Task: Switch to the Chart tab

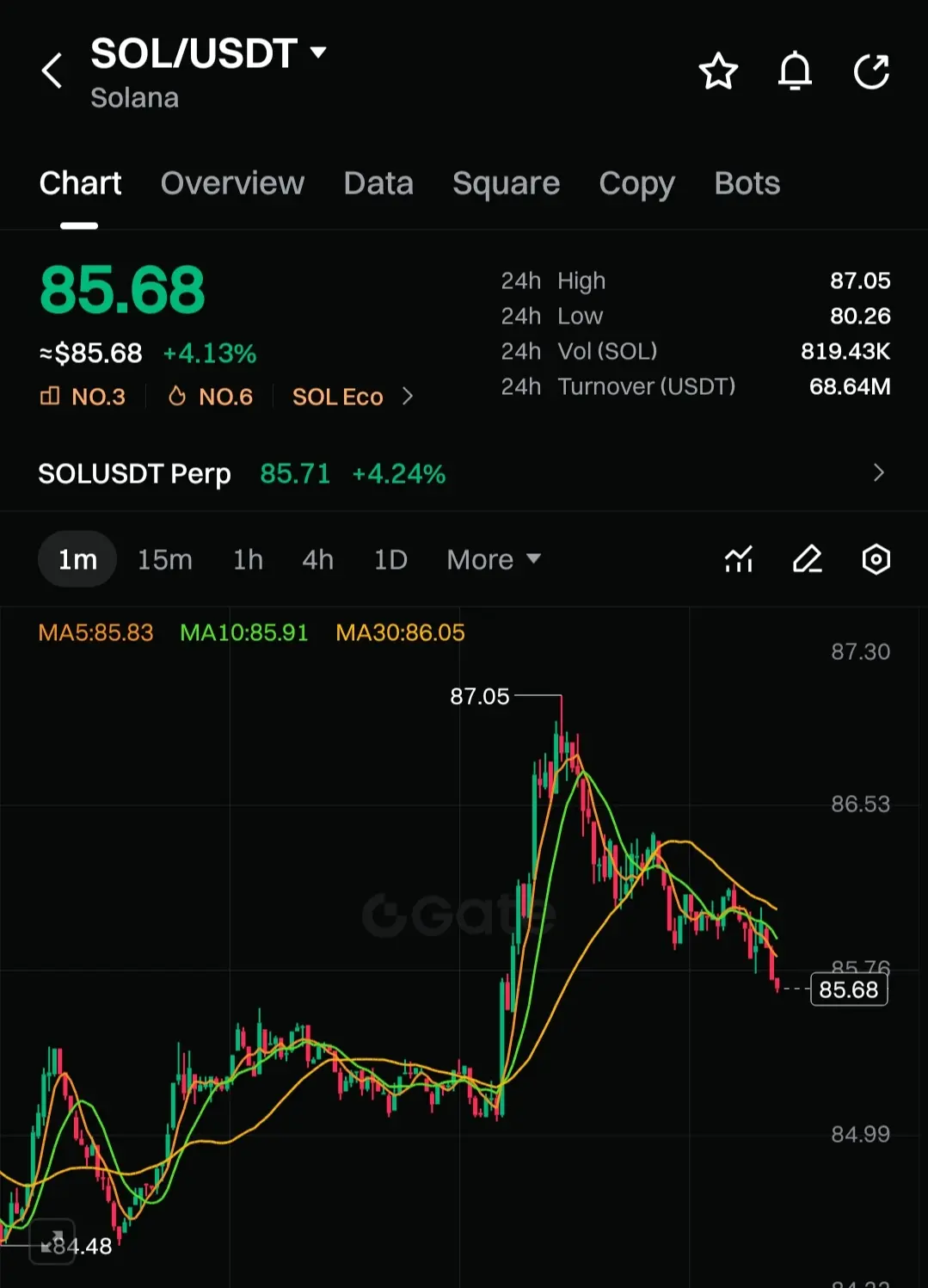Action: [80, 183]
